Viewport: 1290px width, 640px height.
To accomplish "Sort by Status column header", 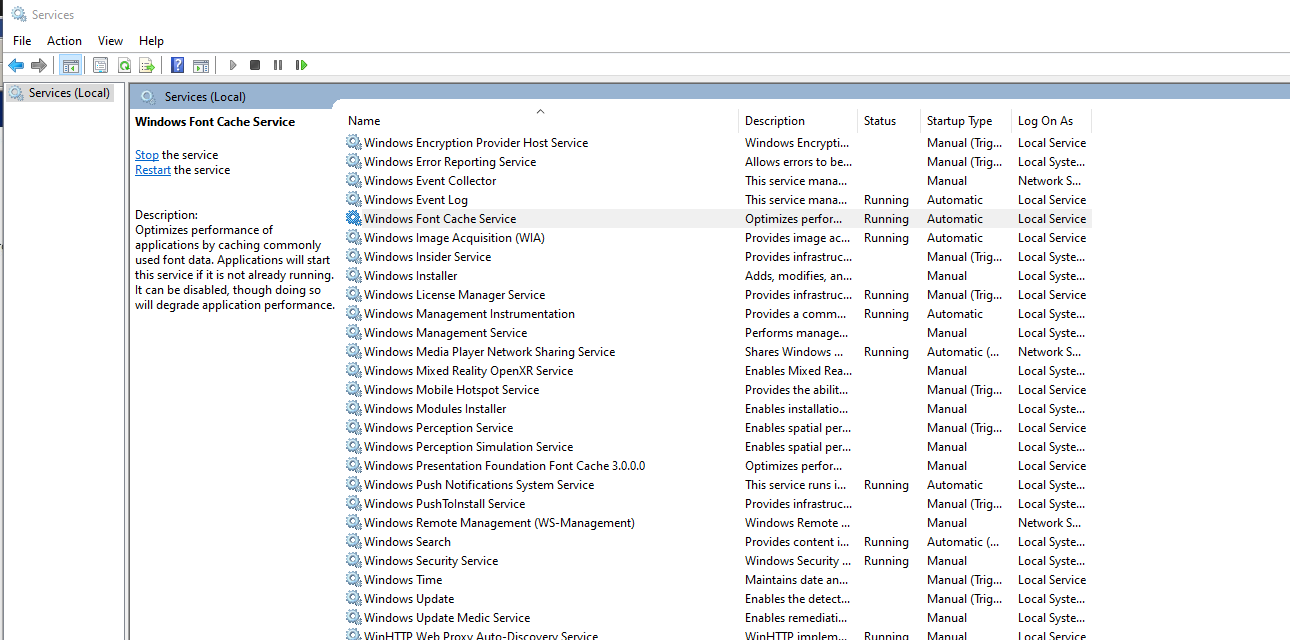I will coord(889,121).
